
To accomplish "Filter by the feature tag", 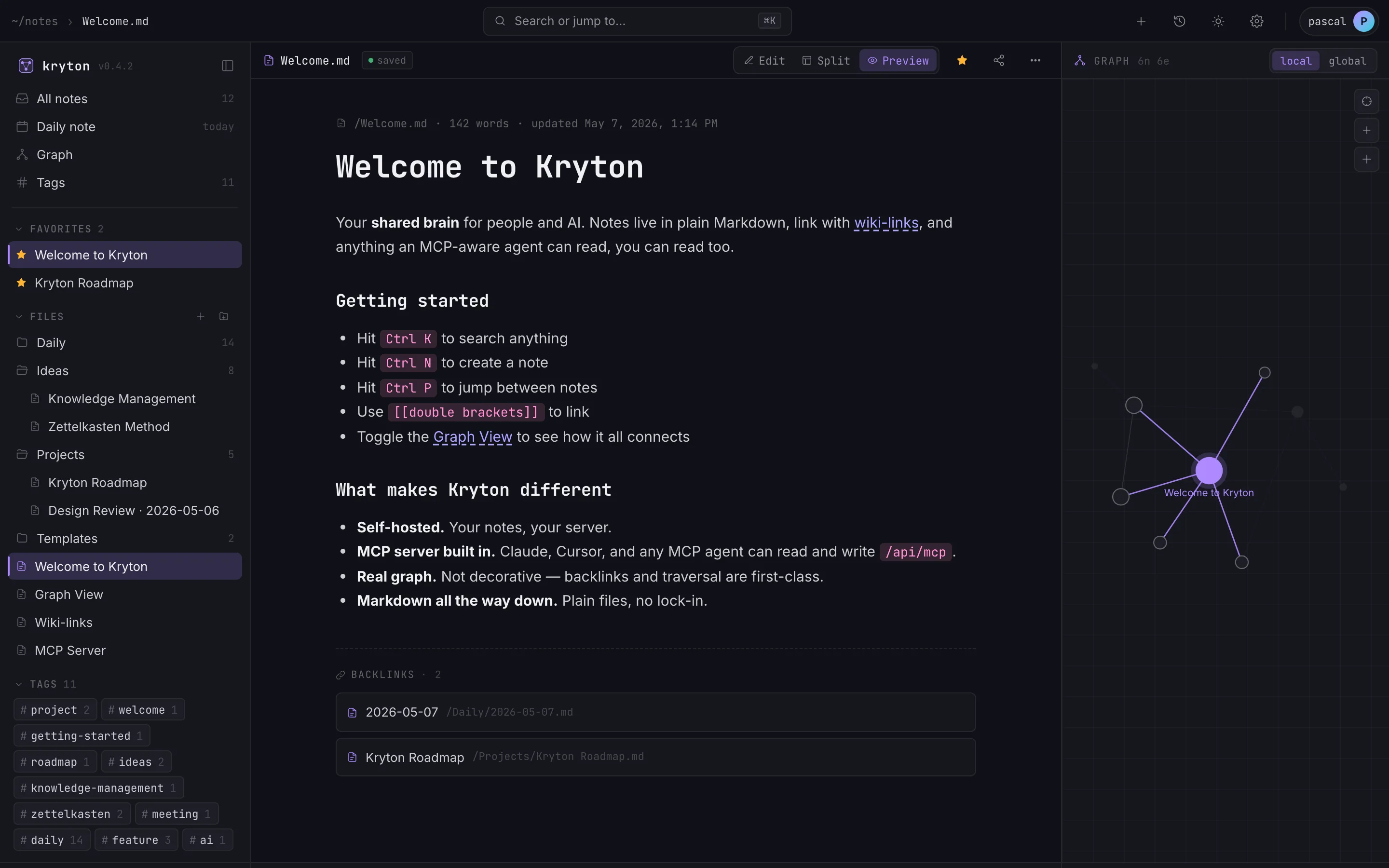I will (x=136, y=840).
